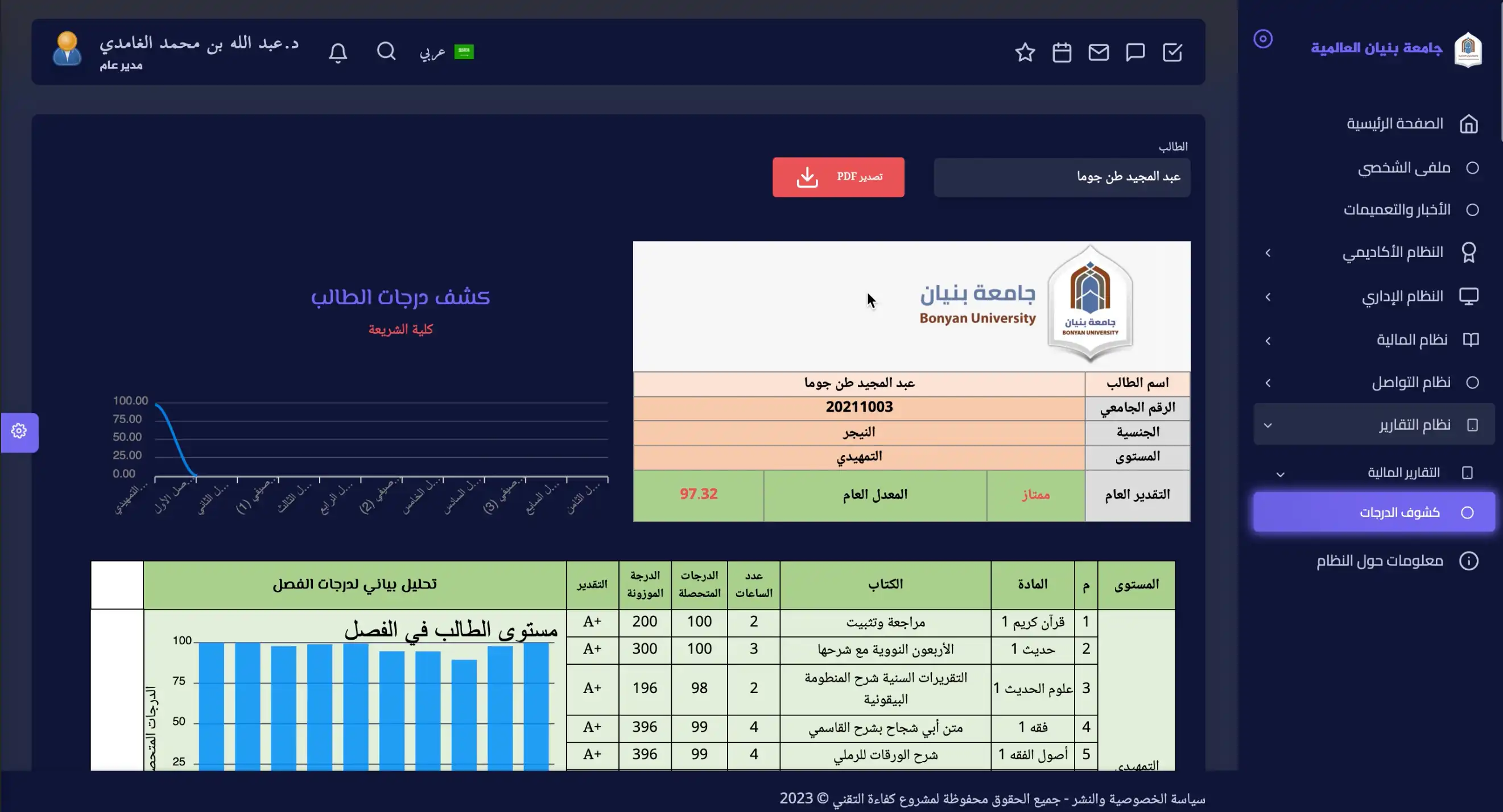Open the mail envelope icon
The width and height of the screenshot is (1503, 812).
click(1099, 52)
